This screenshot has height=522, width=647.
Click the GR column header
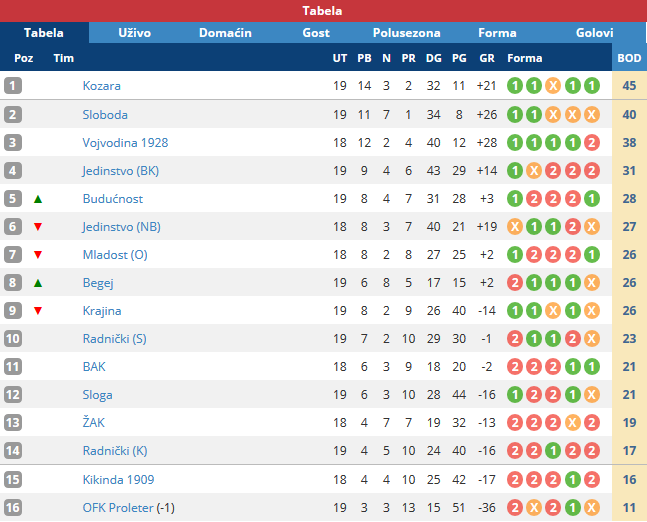click(487, 58)
